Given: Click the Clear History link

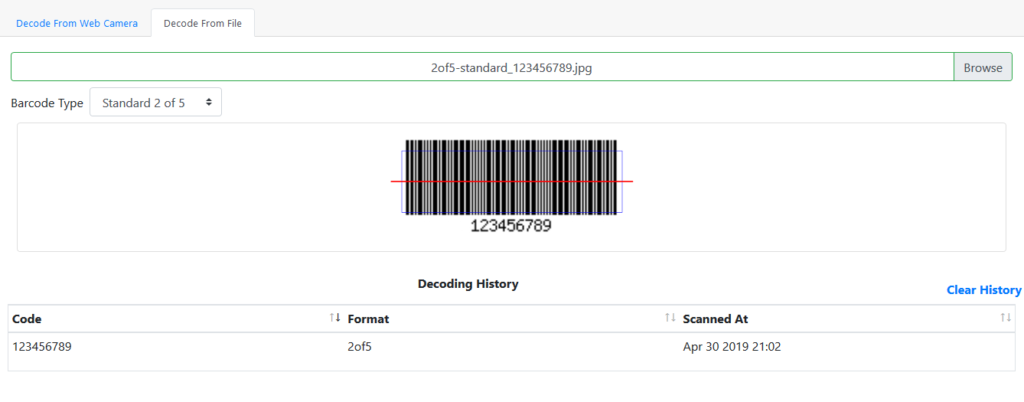Looking at the screenshot, I should (984, 290).
